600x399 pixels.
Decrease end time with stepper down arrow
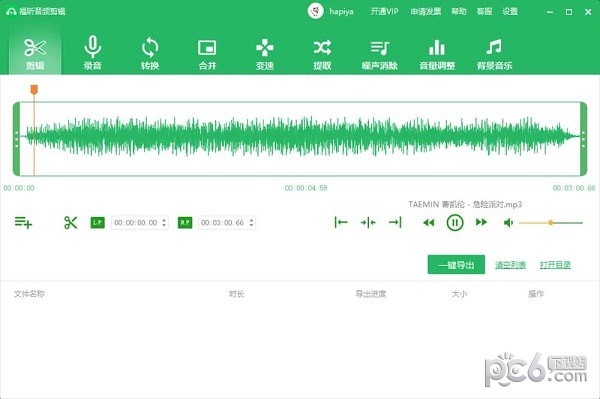point(251,225)
